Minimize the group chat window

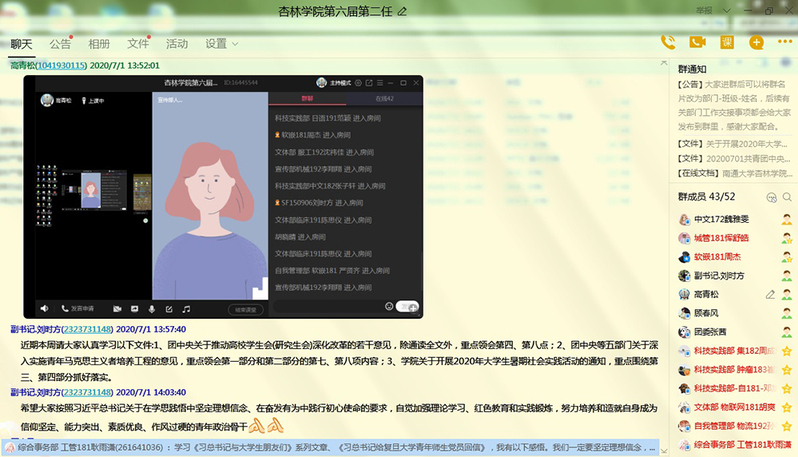tap(748, 10)
